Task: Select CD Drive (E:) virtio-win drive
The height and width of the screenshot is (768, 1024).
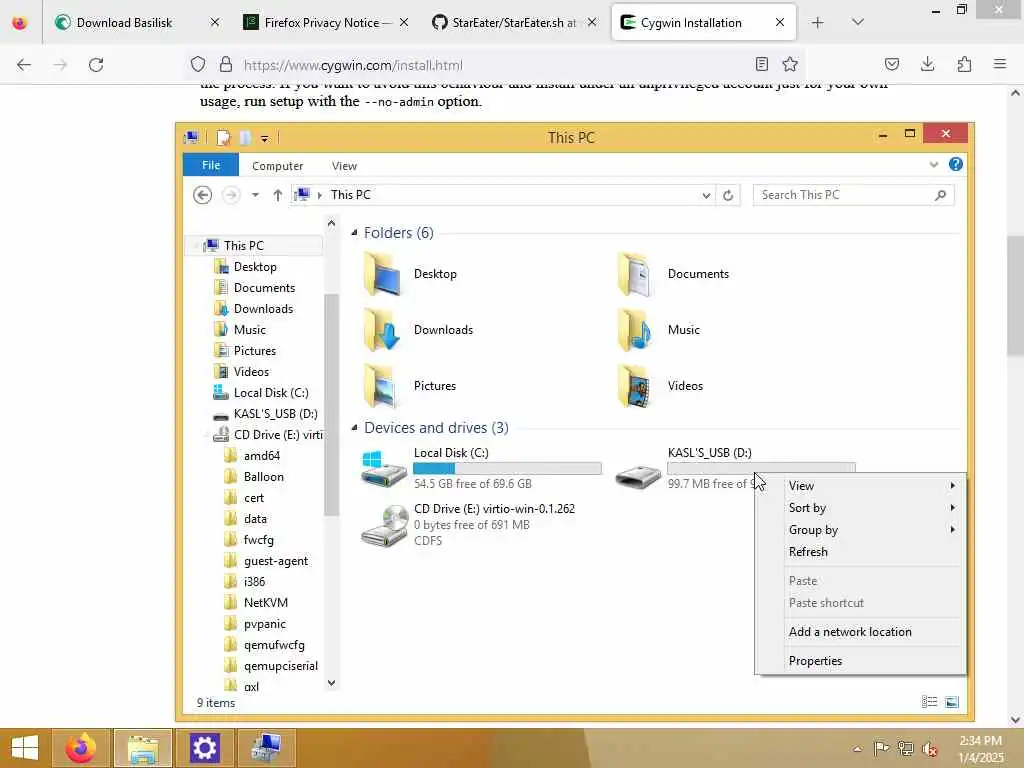Action: [468, 524]
